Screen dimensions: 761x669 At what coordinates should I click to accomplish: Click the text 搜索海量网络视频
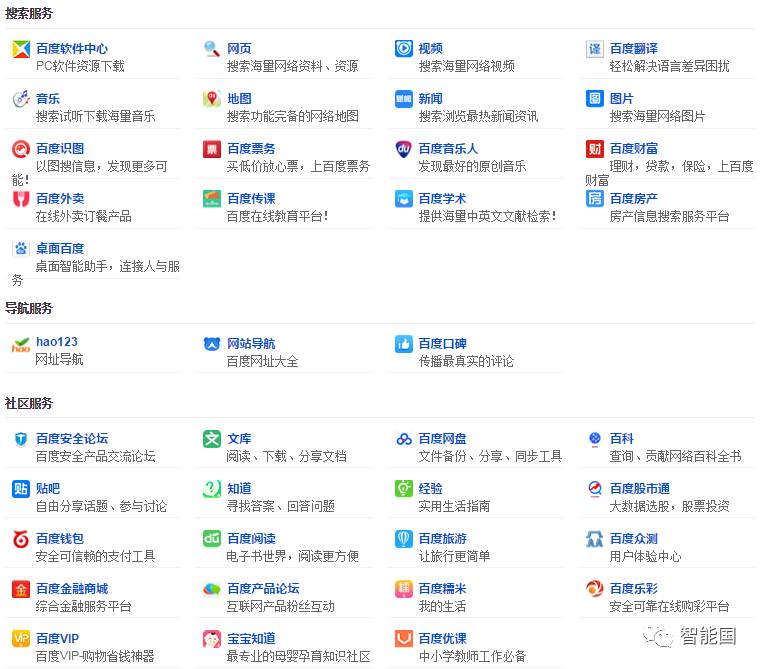466,67
